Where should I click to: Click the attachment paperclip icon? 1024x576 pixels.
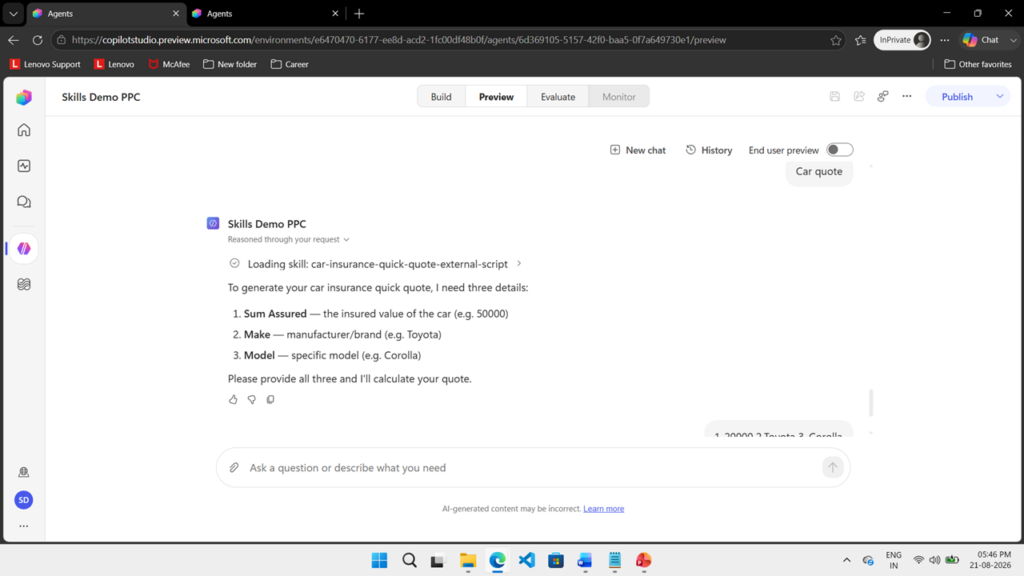coord(234,468)
